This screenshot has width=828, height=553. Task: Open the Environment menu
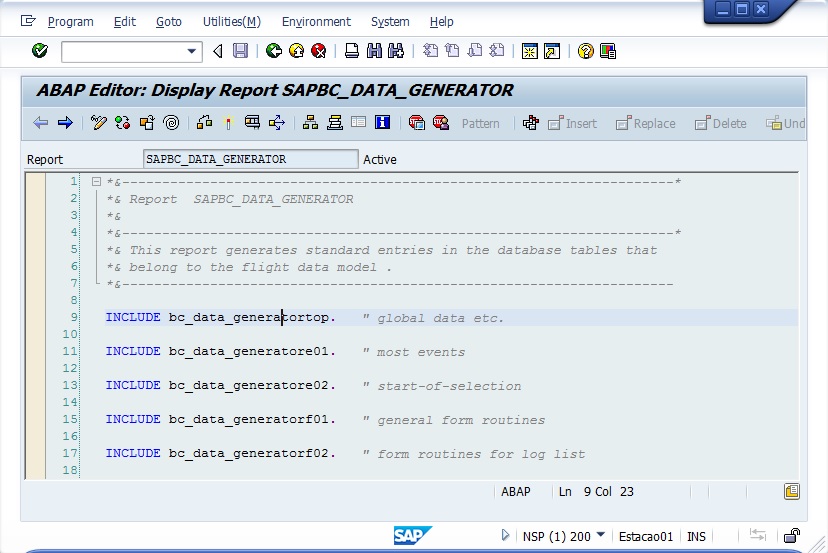(316, 21)
